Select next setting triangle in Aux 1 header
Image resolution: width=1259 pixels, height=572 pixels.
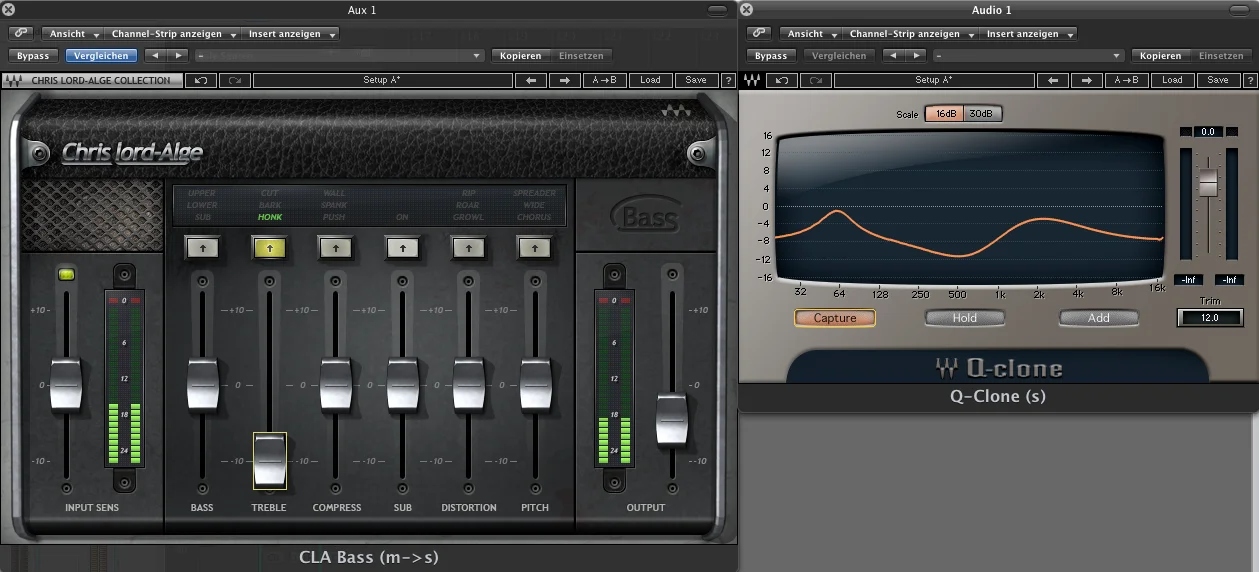(x=177, y=56)
